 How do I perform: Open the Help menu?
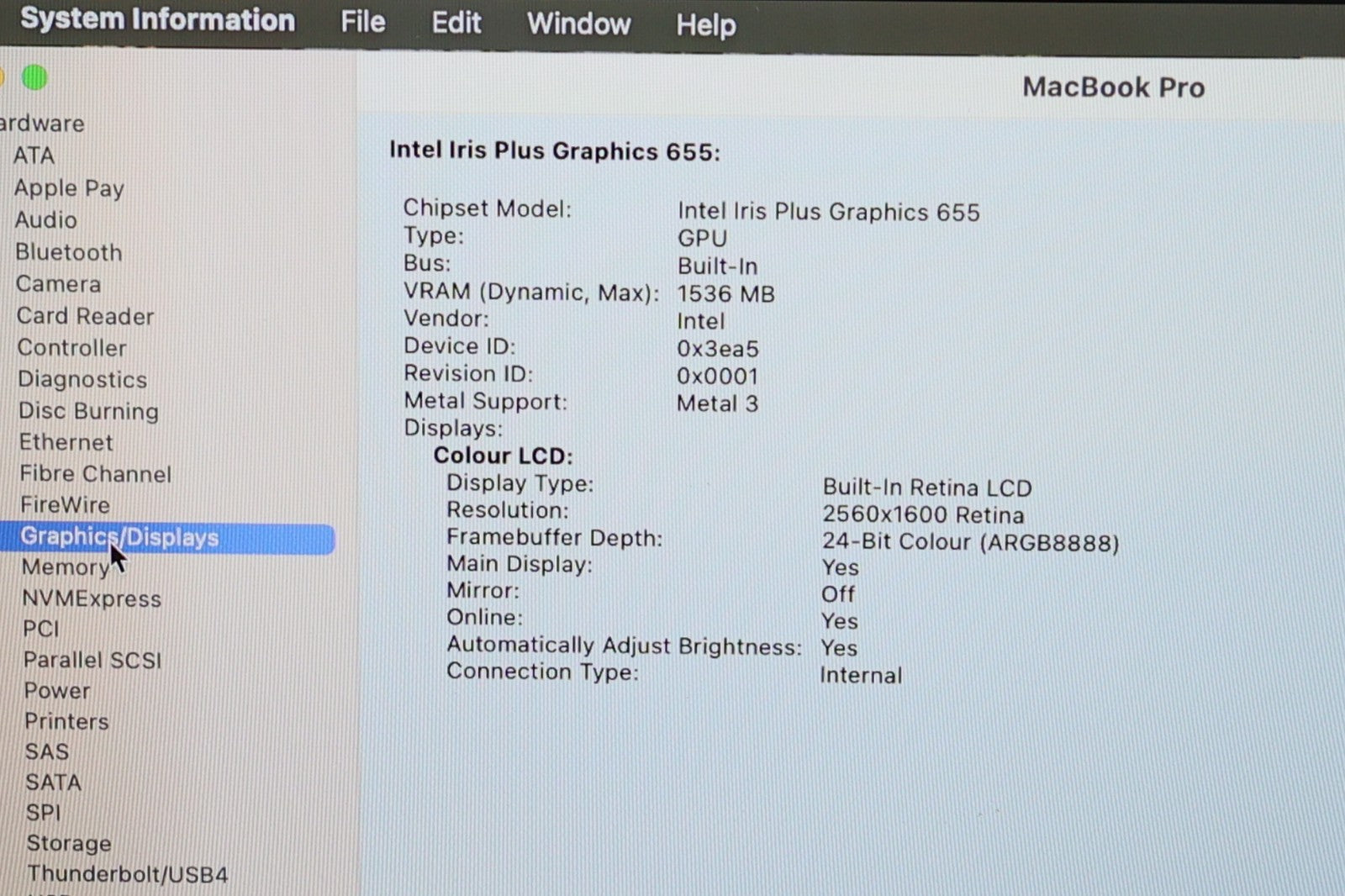(705, 25)
